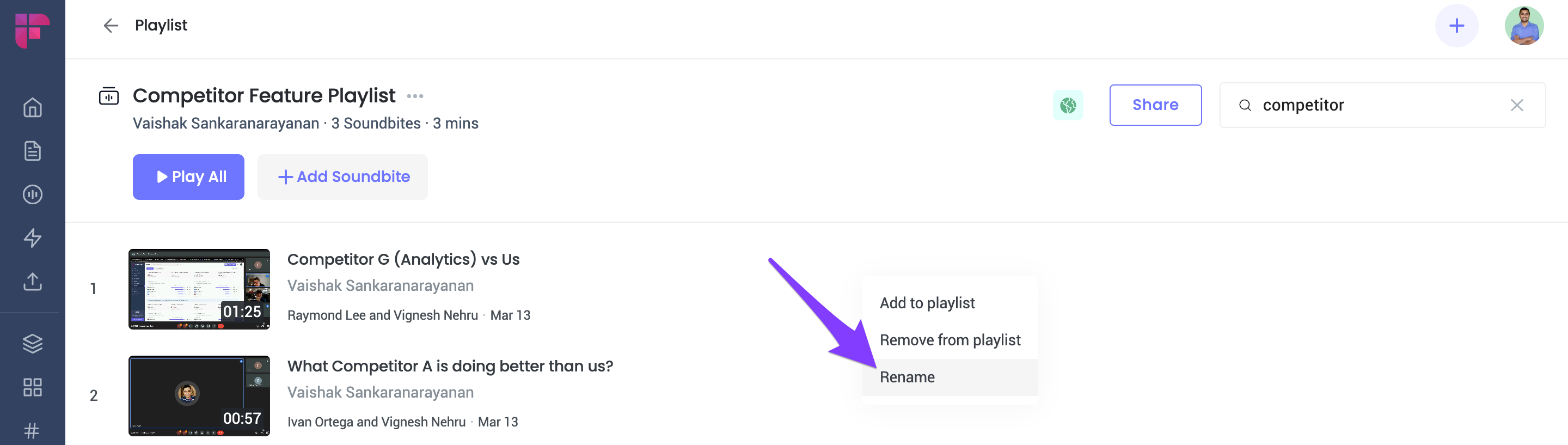Open the apps grid sidebar icon
This screenshot has height=445, width=1568.
pyautogui.click(x=32, y=387)
